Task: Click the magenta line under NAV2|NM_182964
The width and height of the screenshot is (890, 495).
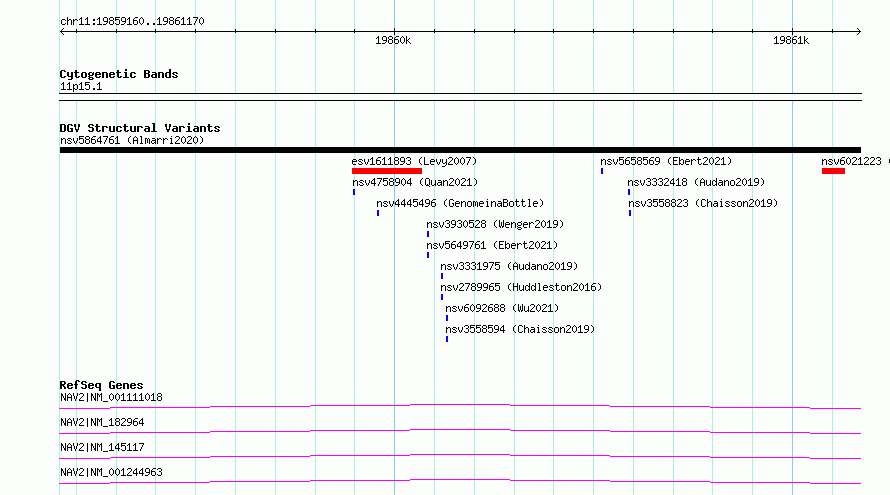Action: 460,431
